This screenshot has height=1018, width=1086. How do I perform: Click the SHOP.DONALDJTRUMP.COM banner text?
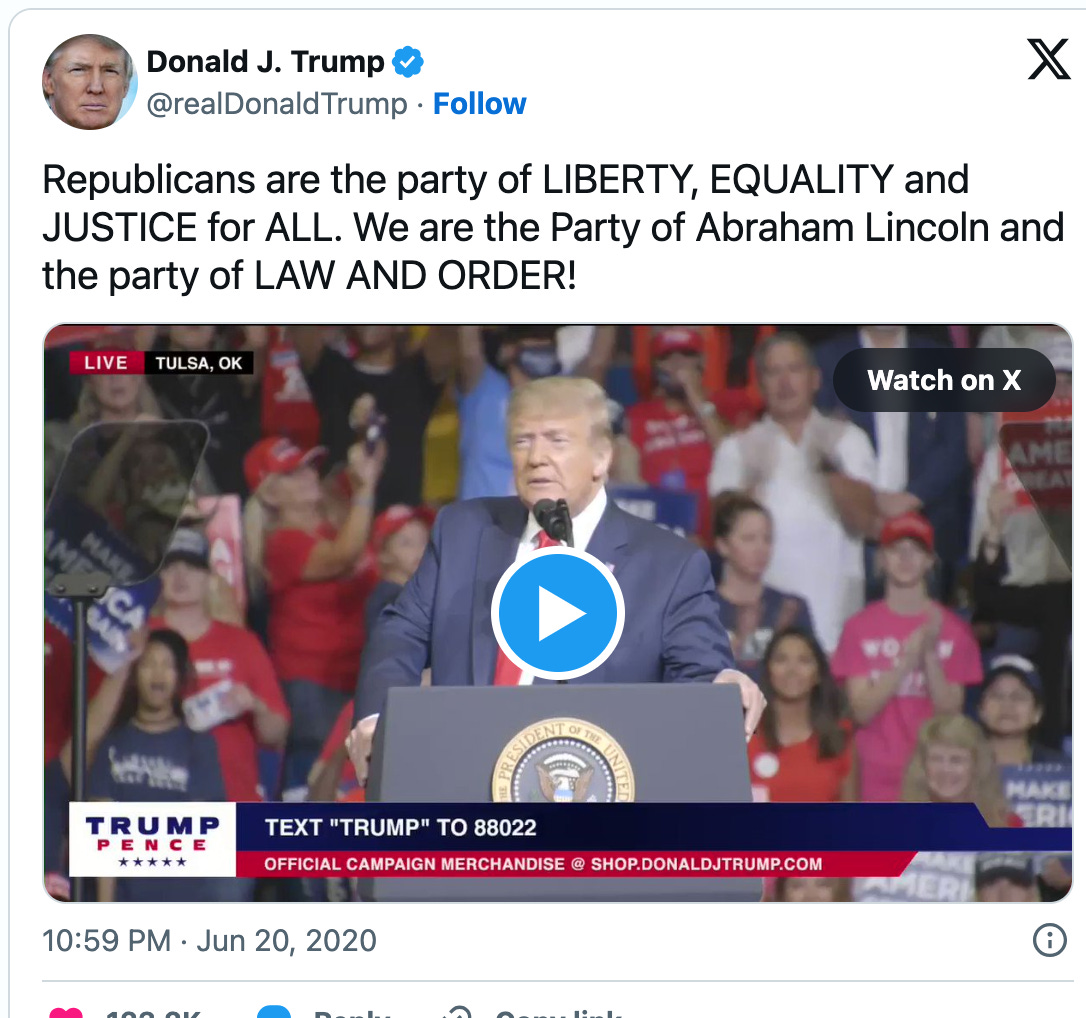point(706,864)
